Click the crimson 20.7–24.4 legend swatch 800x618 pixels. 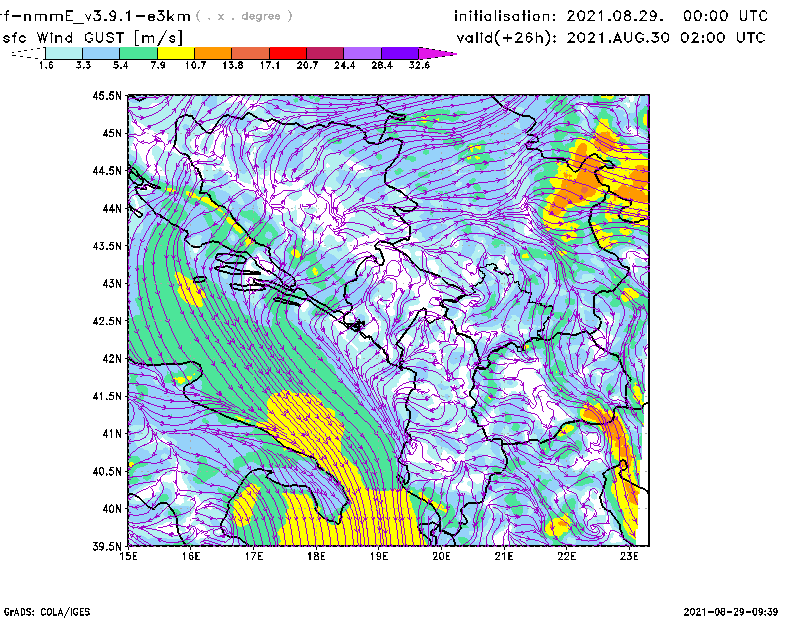[325, 53]
